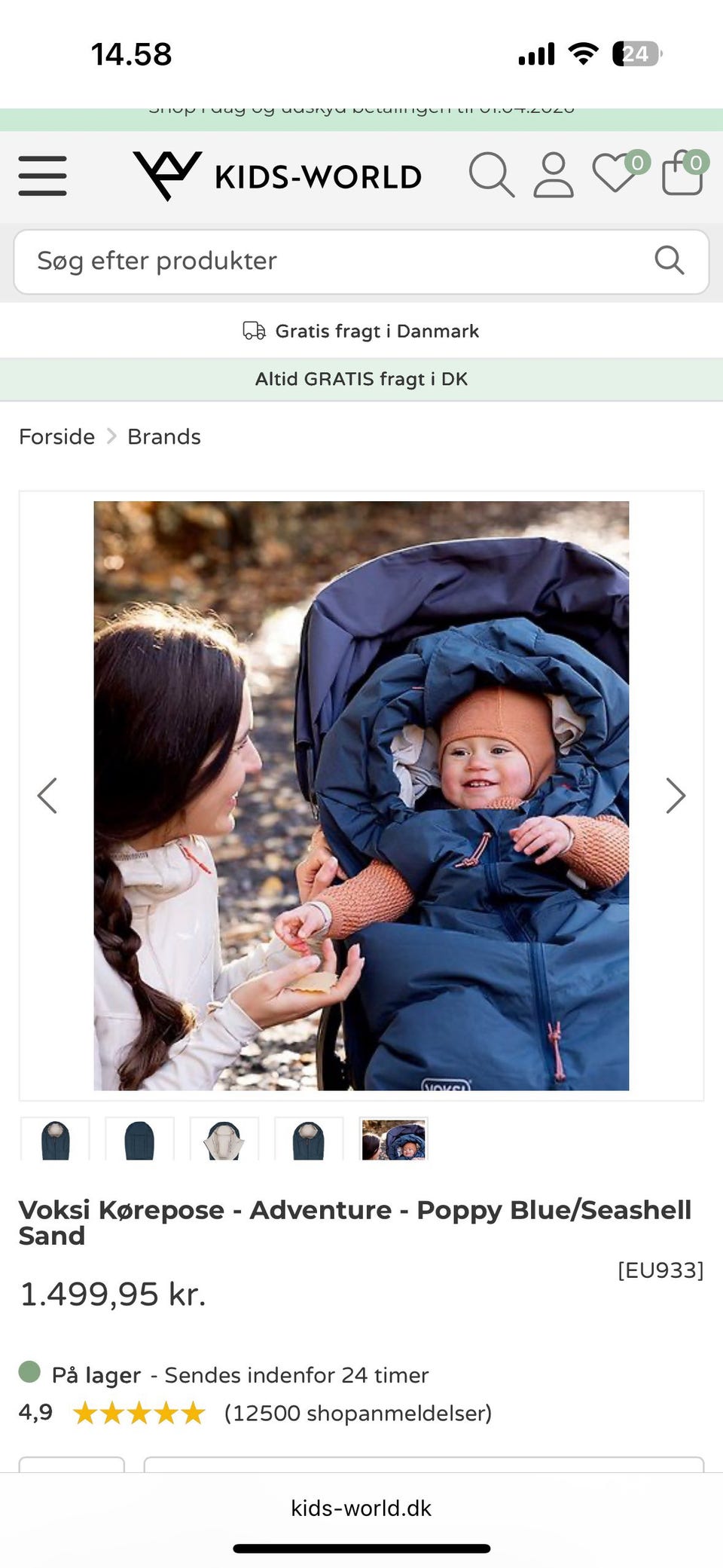
Task: Show previous product image
Action: tap(47, 796)
